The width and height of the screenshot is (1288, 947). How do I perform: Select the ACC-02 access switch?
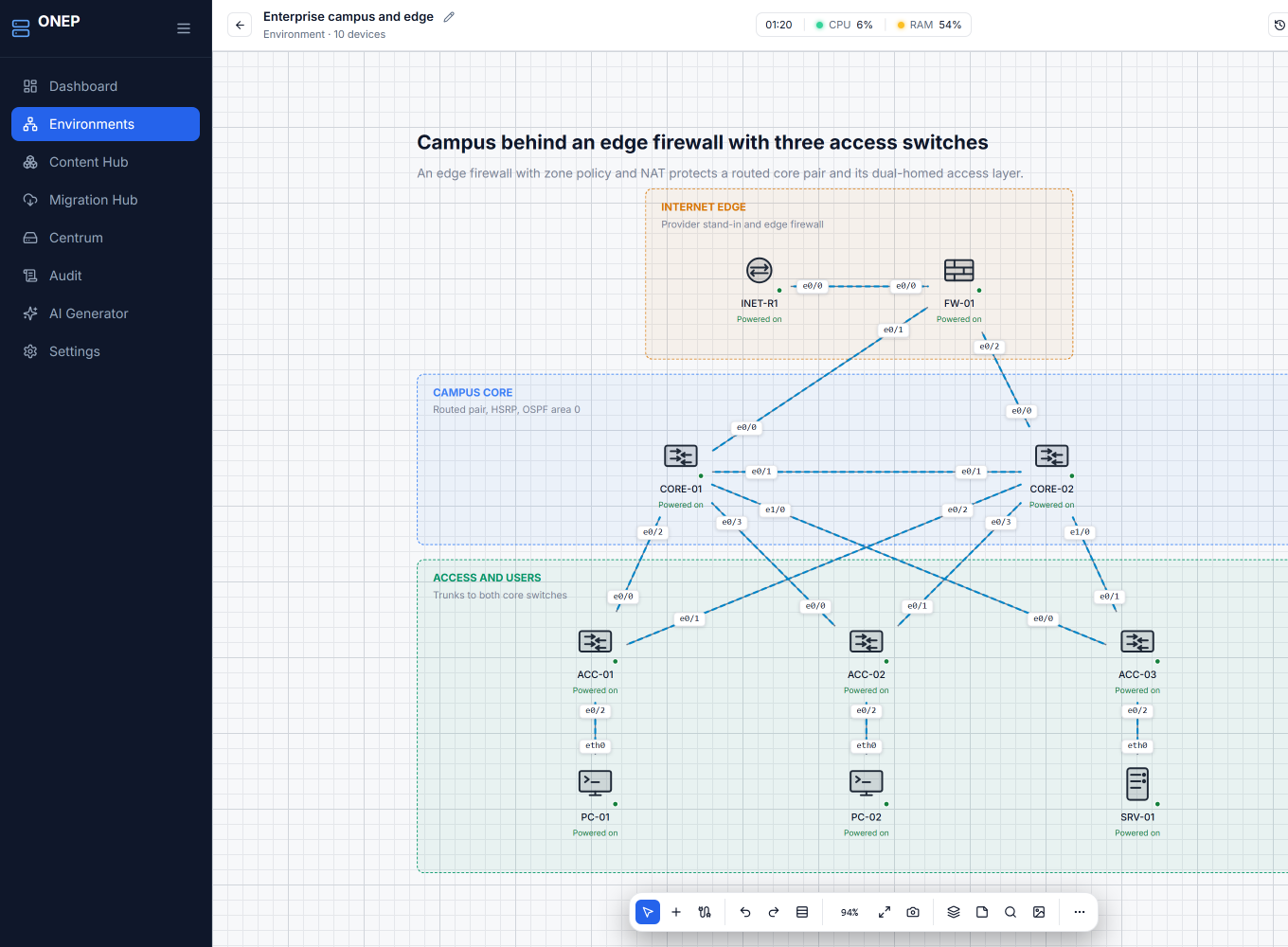point(867,642)
